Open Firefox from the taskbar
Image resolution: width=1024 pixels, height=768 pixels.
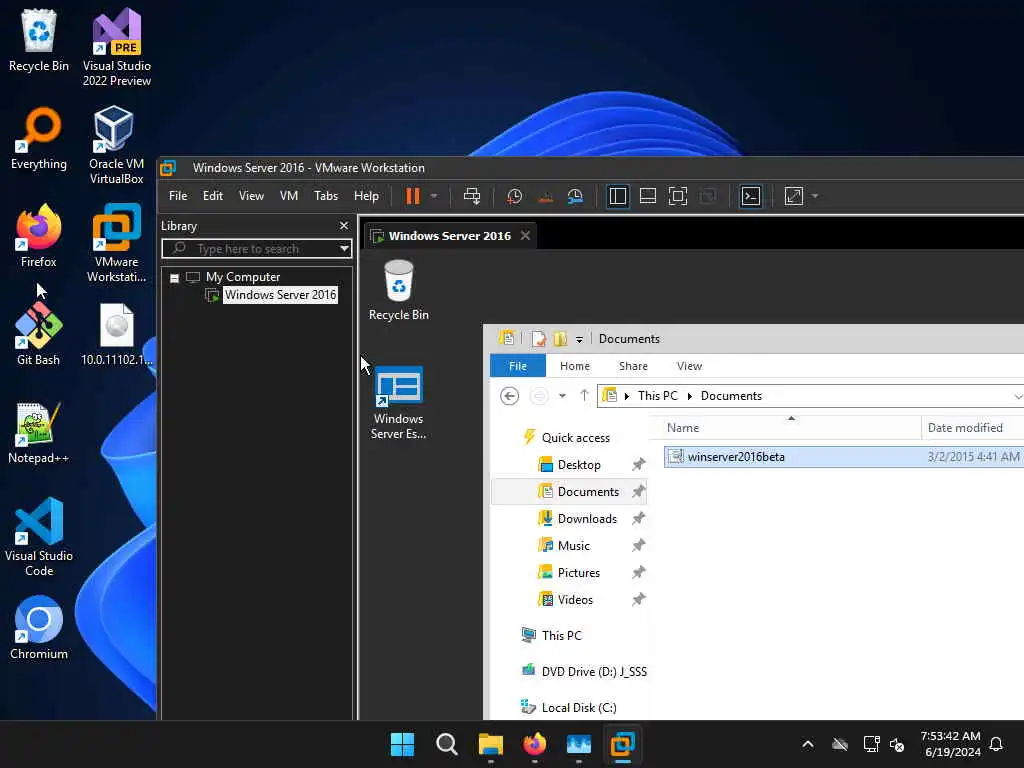[x=534, y=744]
